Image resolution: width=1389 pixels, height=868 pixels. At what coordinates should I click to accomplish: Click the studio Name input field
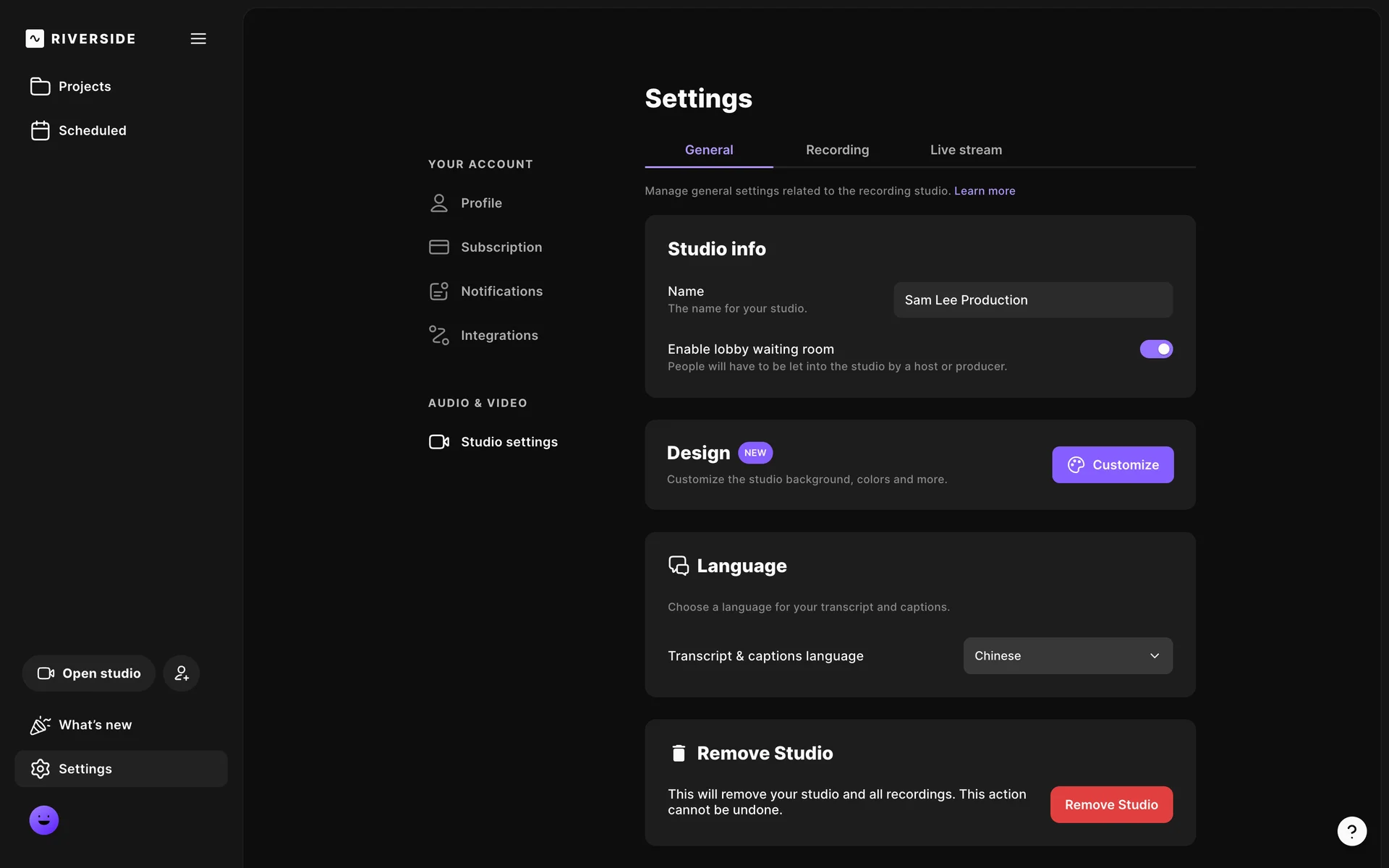point(1032,300)
